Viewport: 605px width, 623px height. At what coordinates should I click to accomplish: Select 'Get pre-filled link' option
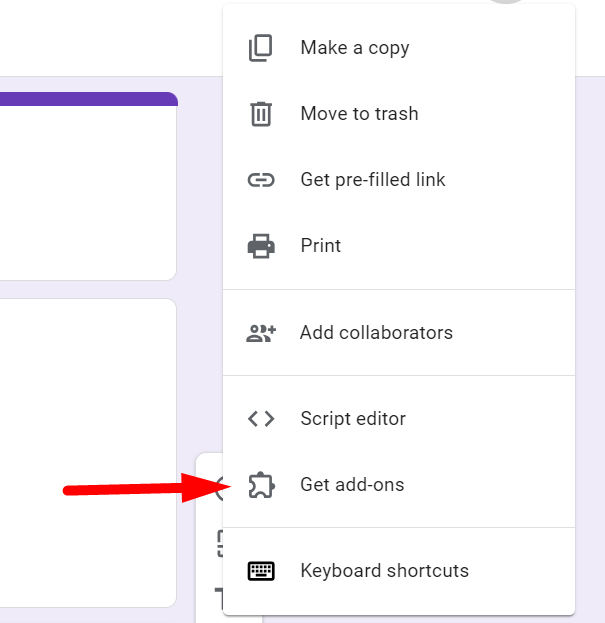[373, 180]
